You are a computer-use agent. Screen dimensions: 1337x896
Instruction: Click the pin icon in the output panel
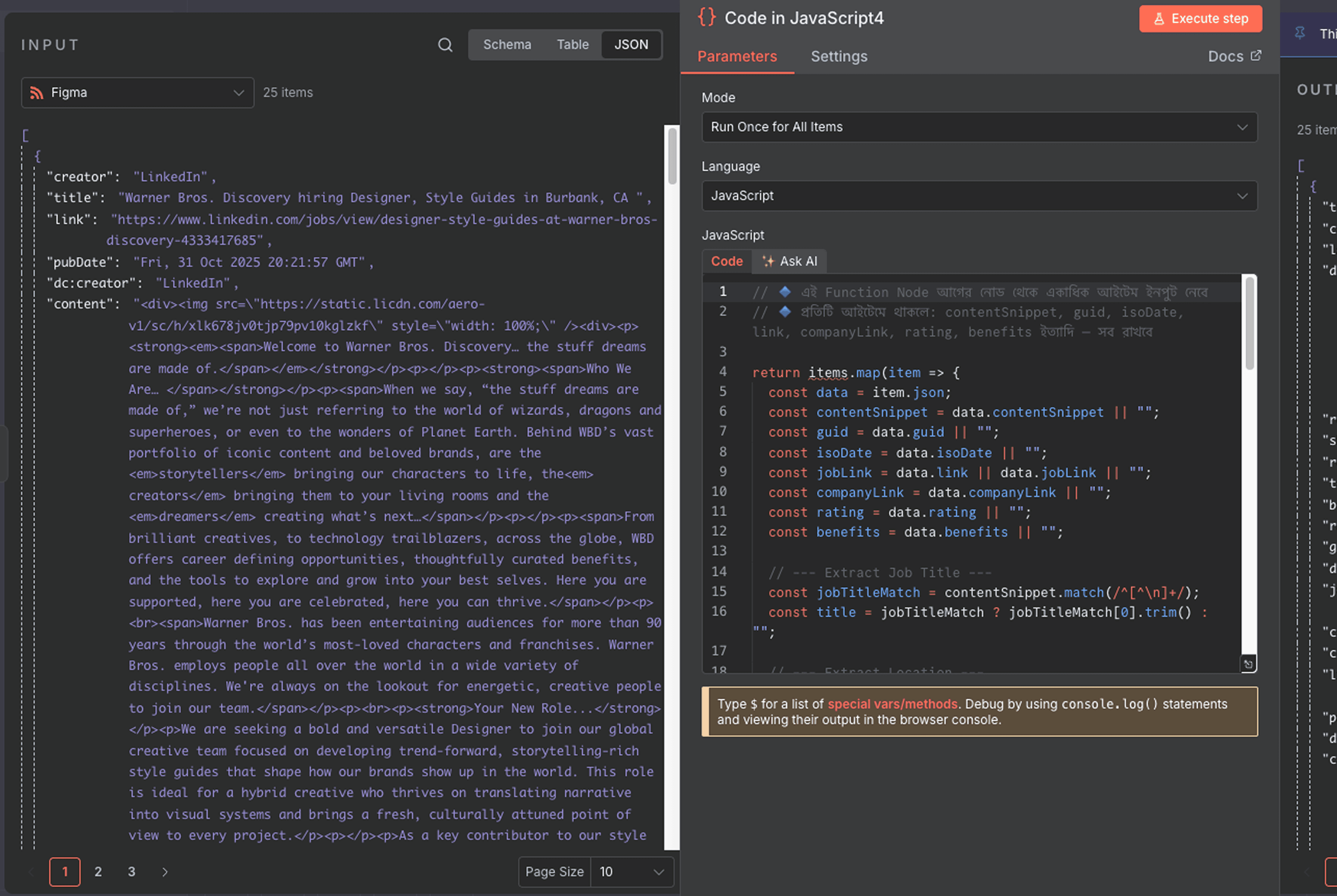pyautogui.click(x=1300, y=32)
